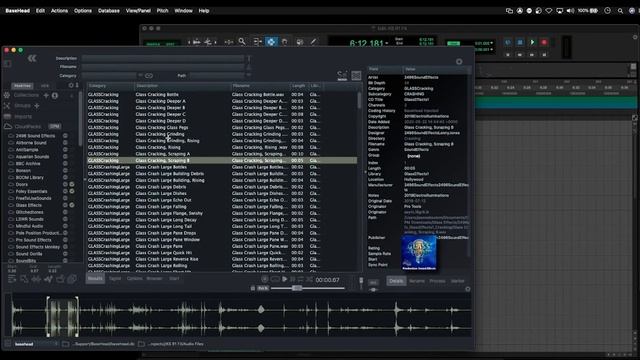This screenshot has width=640, height=360.
Task: Toggle the circle beside Doors cloud pack
Action: [x=65, y=184]
